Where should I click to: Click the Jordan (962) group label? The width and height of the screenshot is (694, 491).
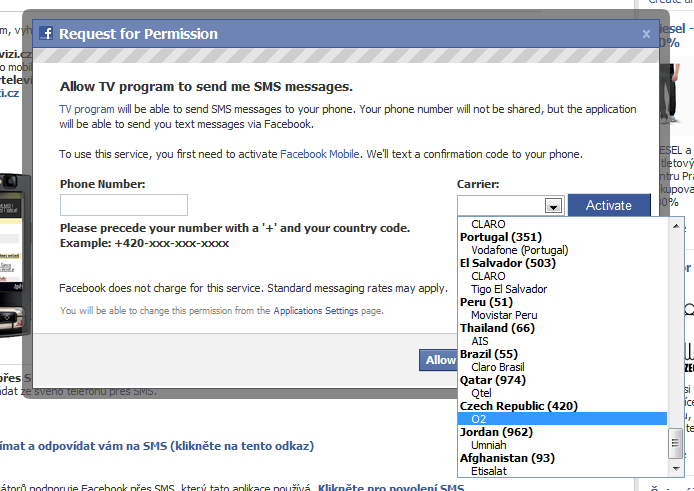[x=496, y=432]
